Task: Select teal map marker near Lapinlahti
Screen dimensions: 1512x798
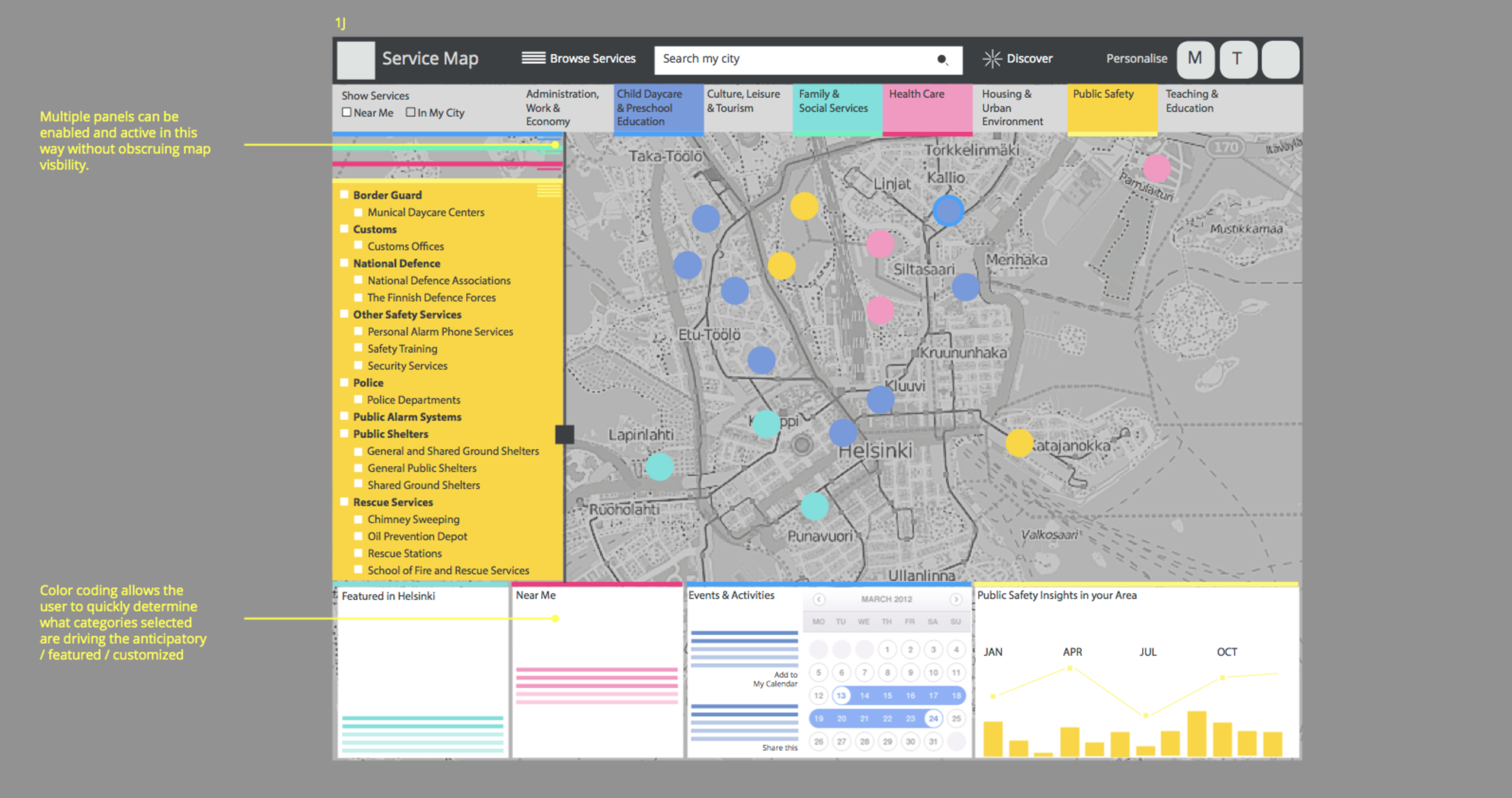Action: (659, 467)
